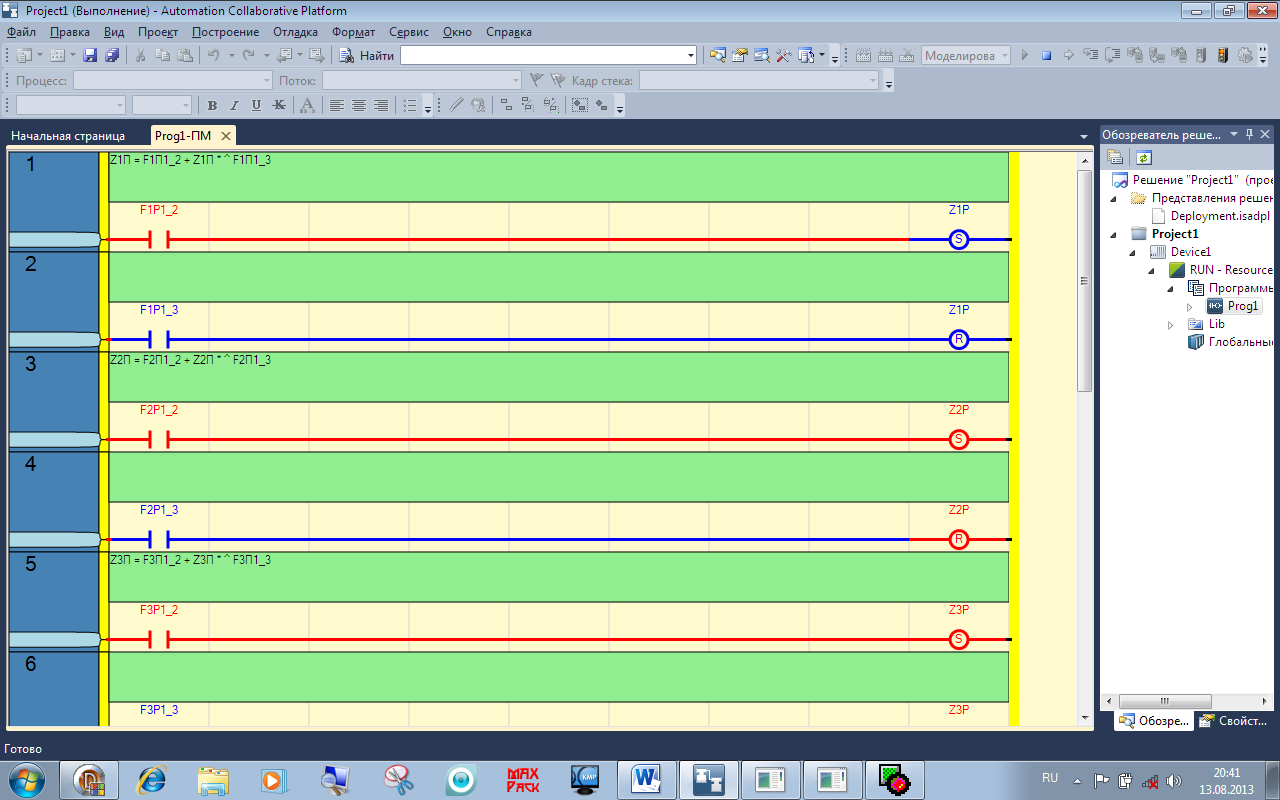Open the Построение menu
The height and width of the screenshot is (800, 1280).
point(225,32)
